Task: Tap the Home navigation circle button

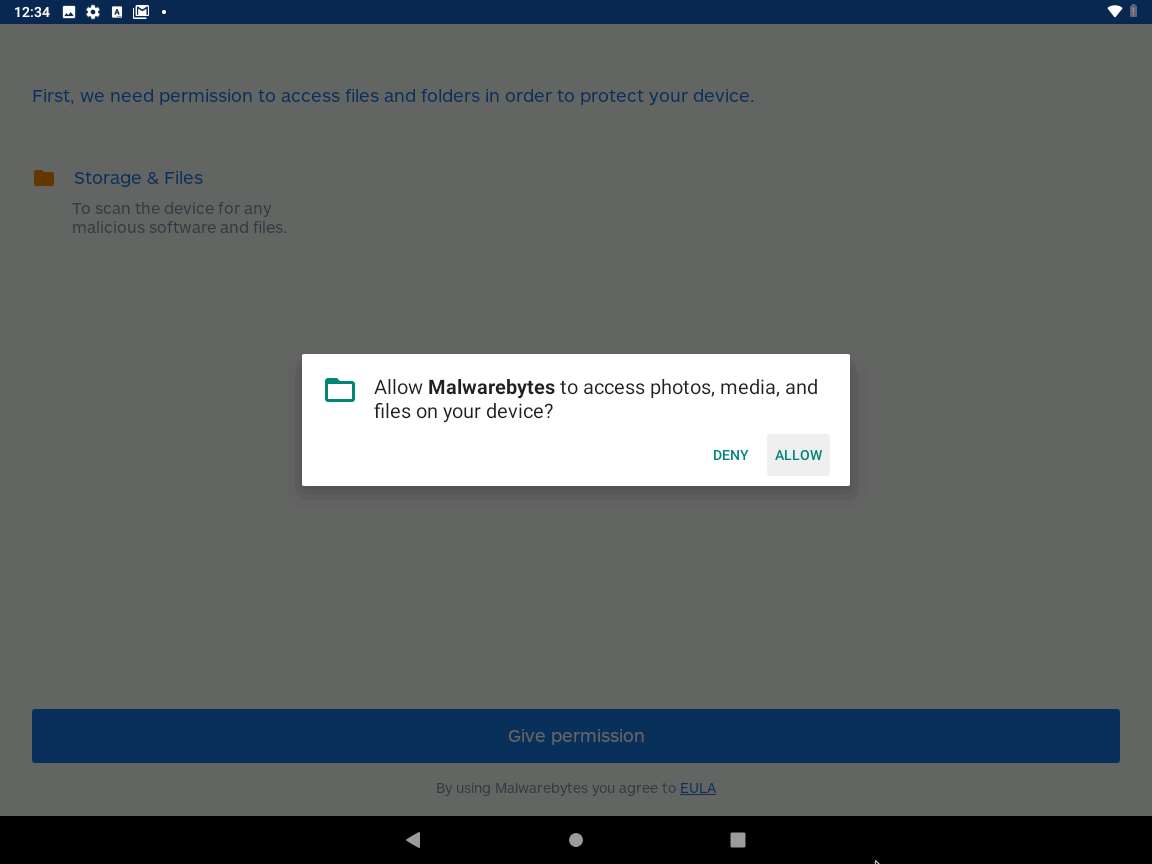Action: (576, 840)
